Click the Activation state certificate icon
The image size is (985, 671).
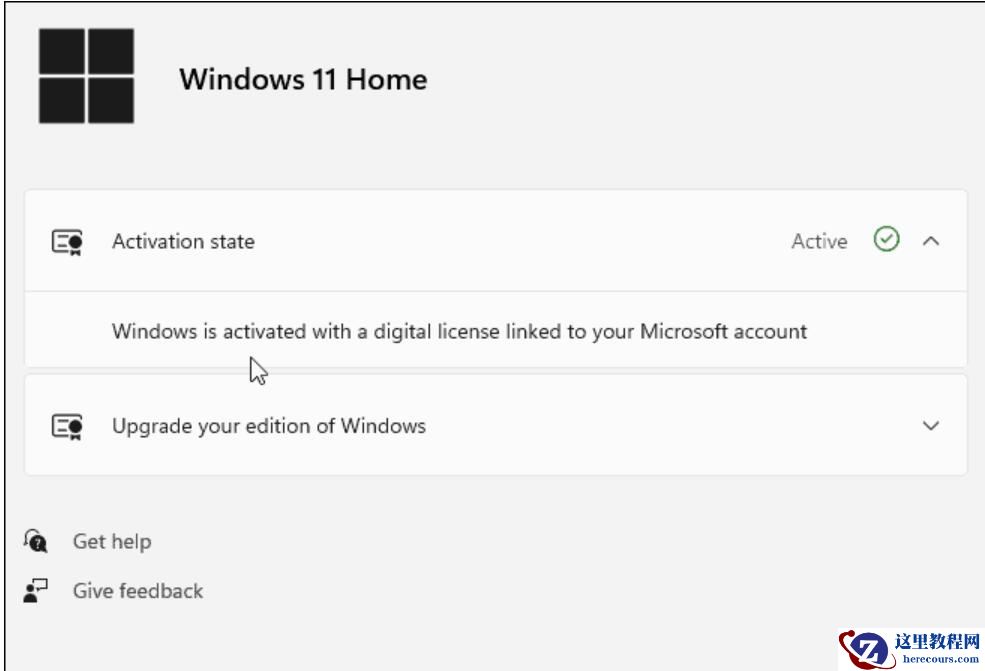tap(68, 240)
